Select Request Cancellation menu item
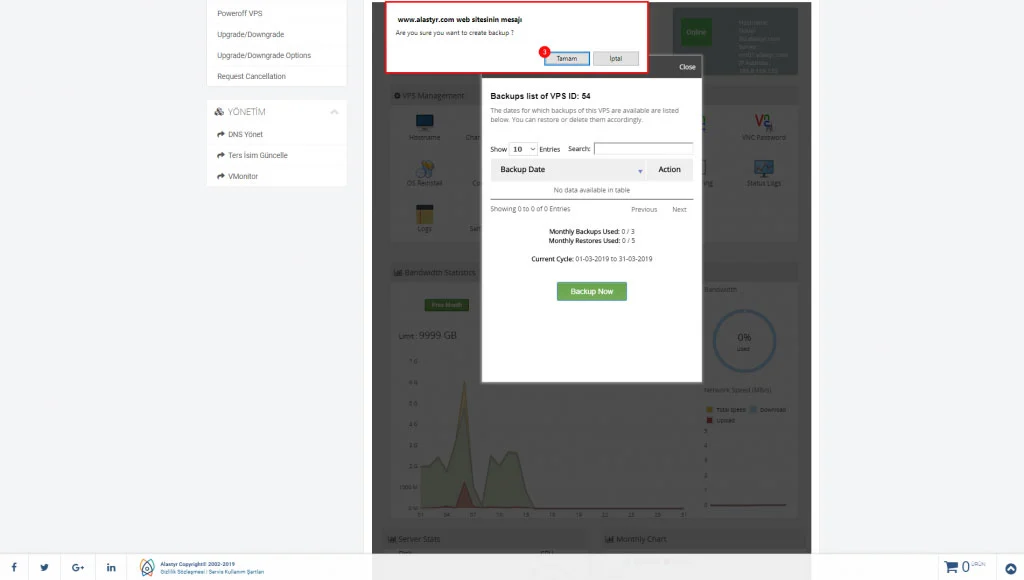Image resolution: width=1024 pixels, height=580 pixels. coord(251,76)
